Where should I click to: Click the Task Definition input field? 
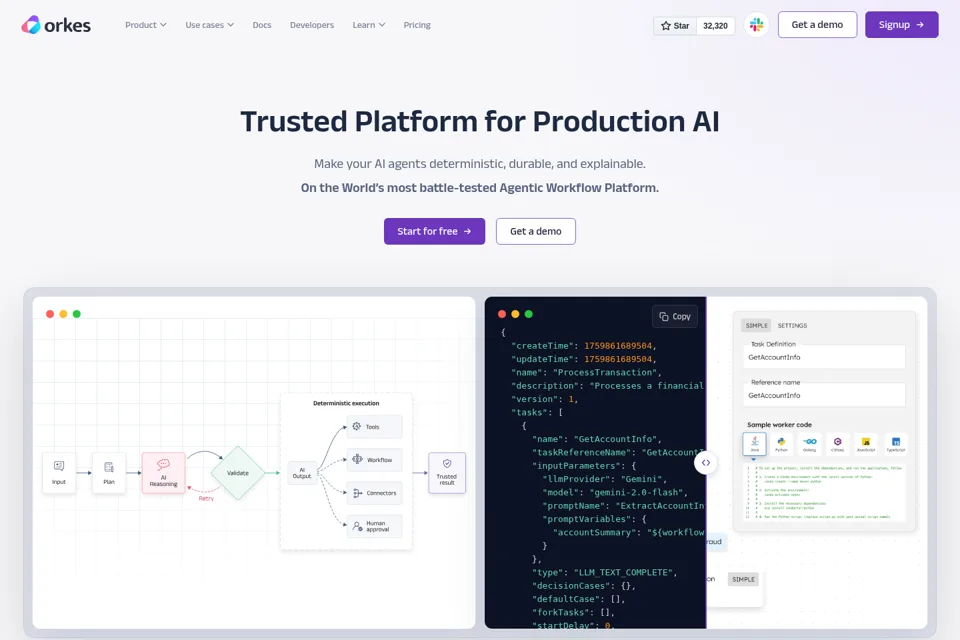click(824, 357)
